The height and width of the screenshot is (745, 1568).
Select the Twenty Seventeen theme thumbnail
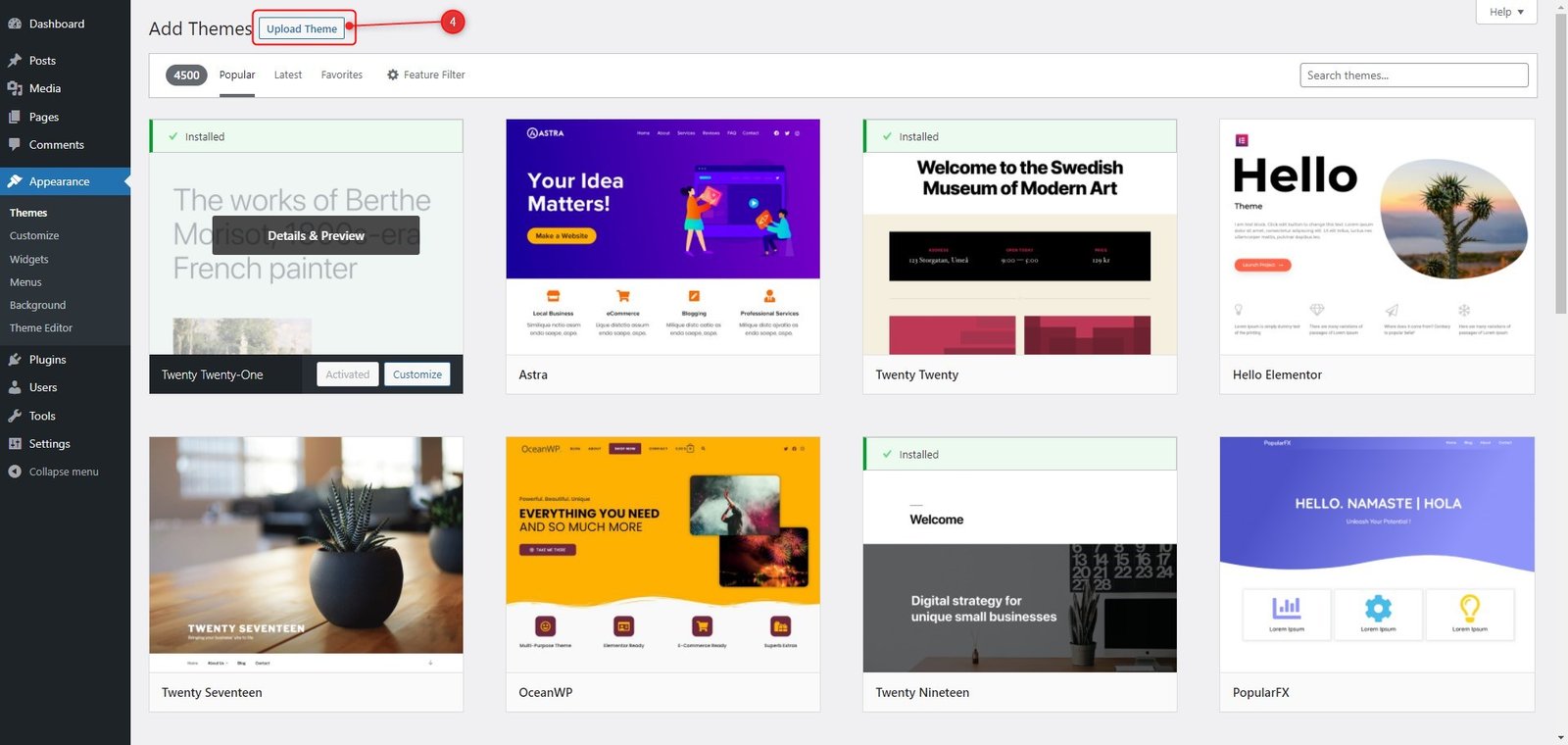click(306, 554)
